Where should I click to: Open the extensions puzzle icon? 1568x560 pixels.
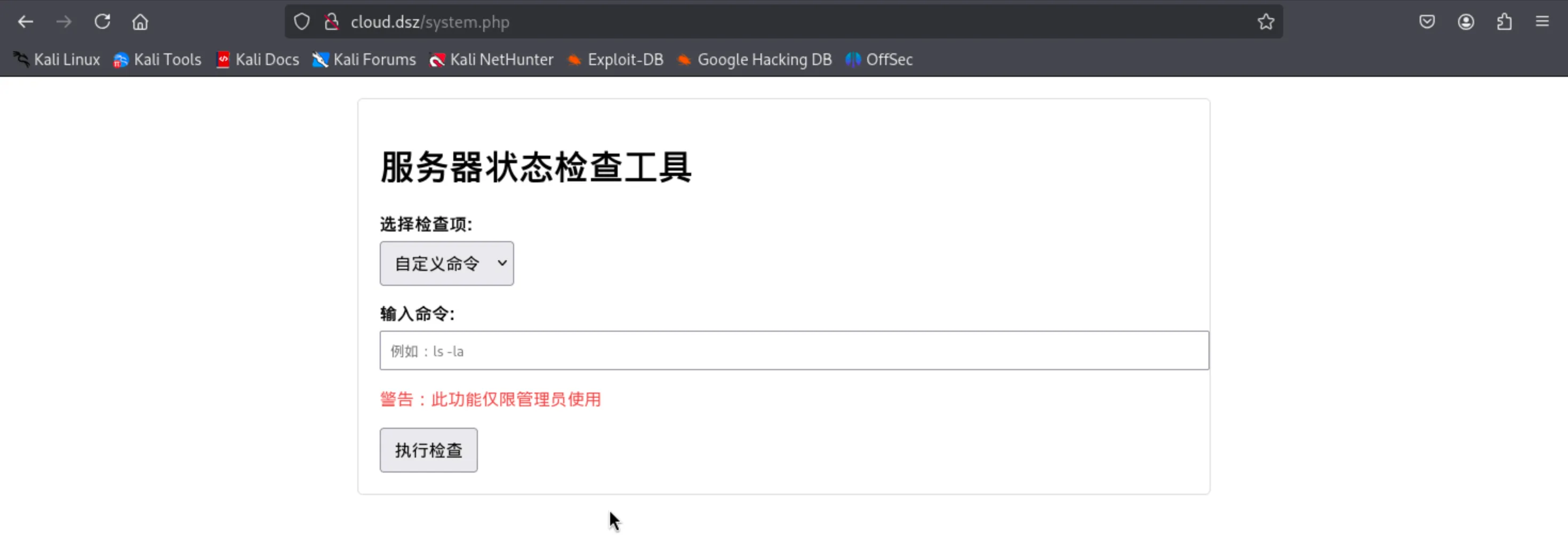[x=1504, y=22]
